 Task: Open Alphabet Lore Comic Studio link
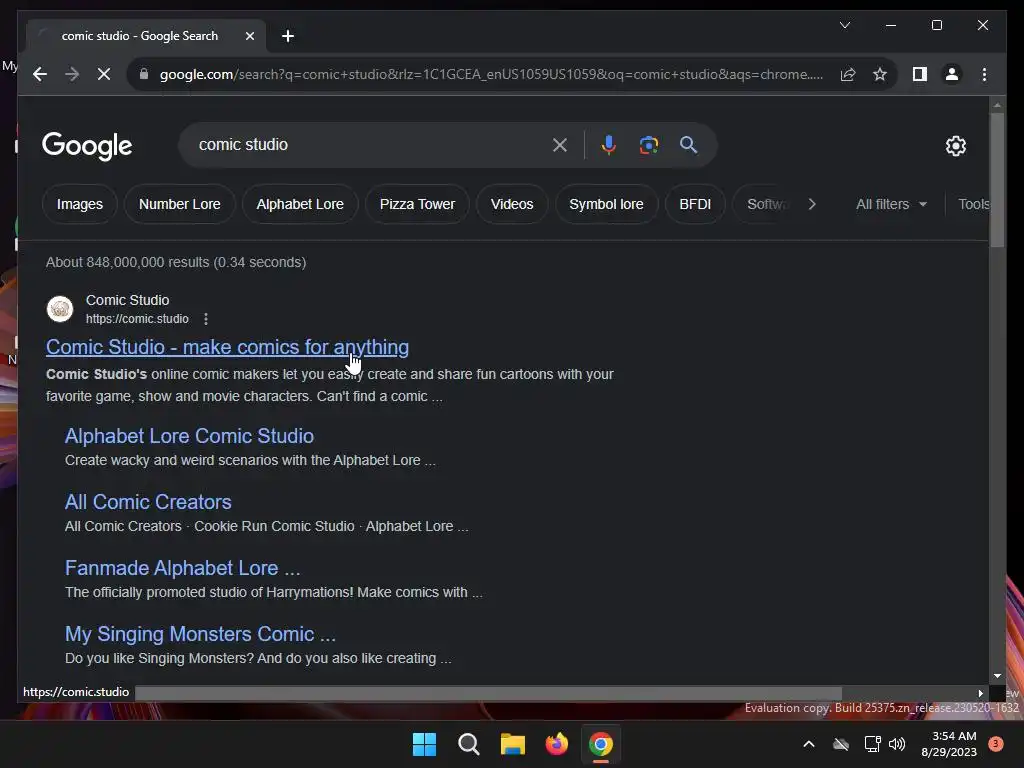pos(189,436)
